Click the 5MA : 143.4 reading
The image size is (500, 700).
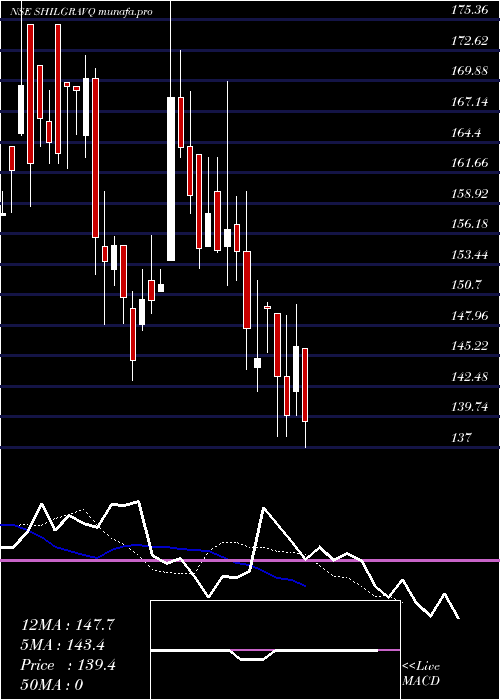pos(64,645)
